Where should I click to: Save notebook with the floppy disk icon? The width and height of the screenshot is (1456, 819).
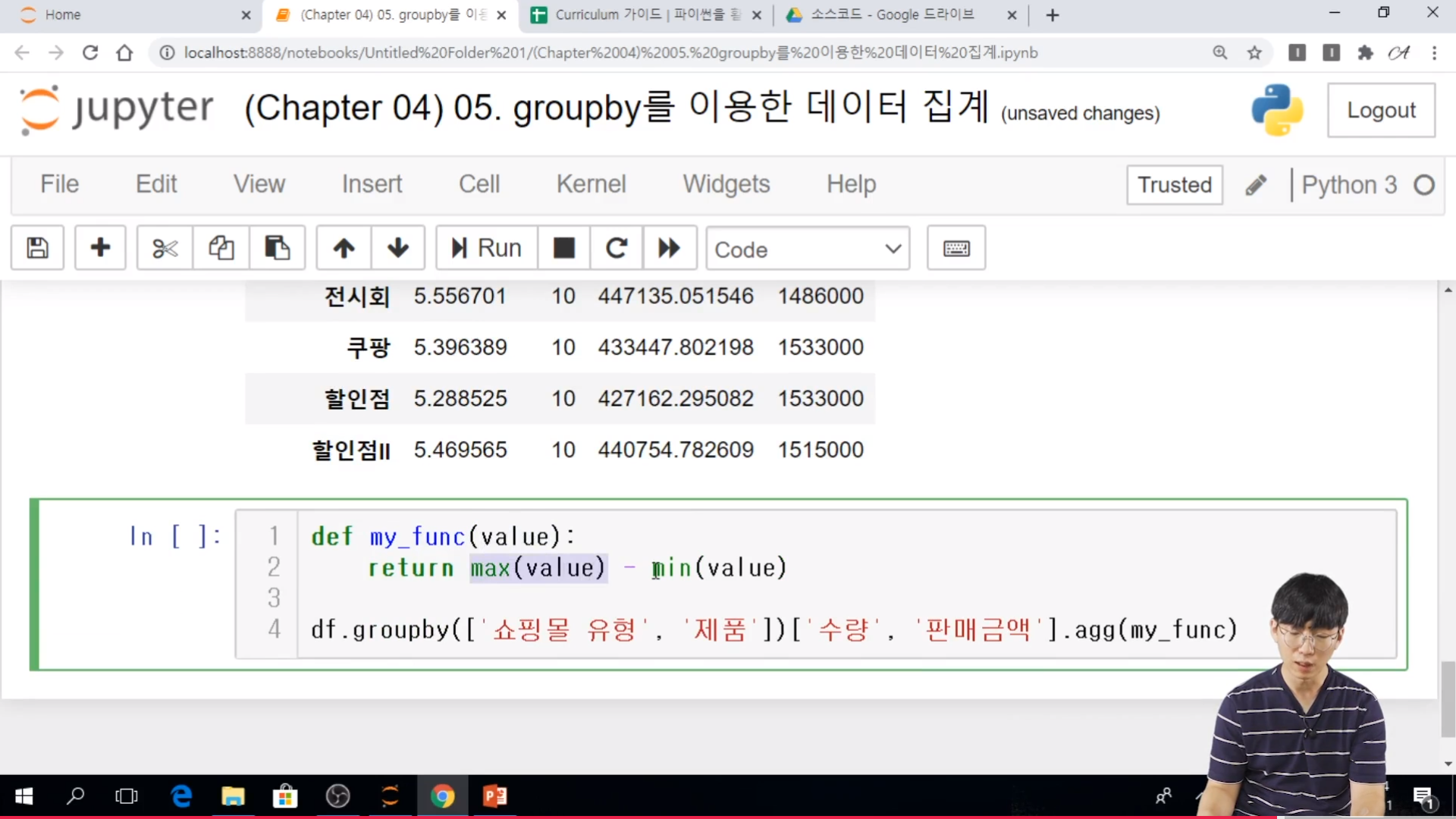point(37,248)
